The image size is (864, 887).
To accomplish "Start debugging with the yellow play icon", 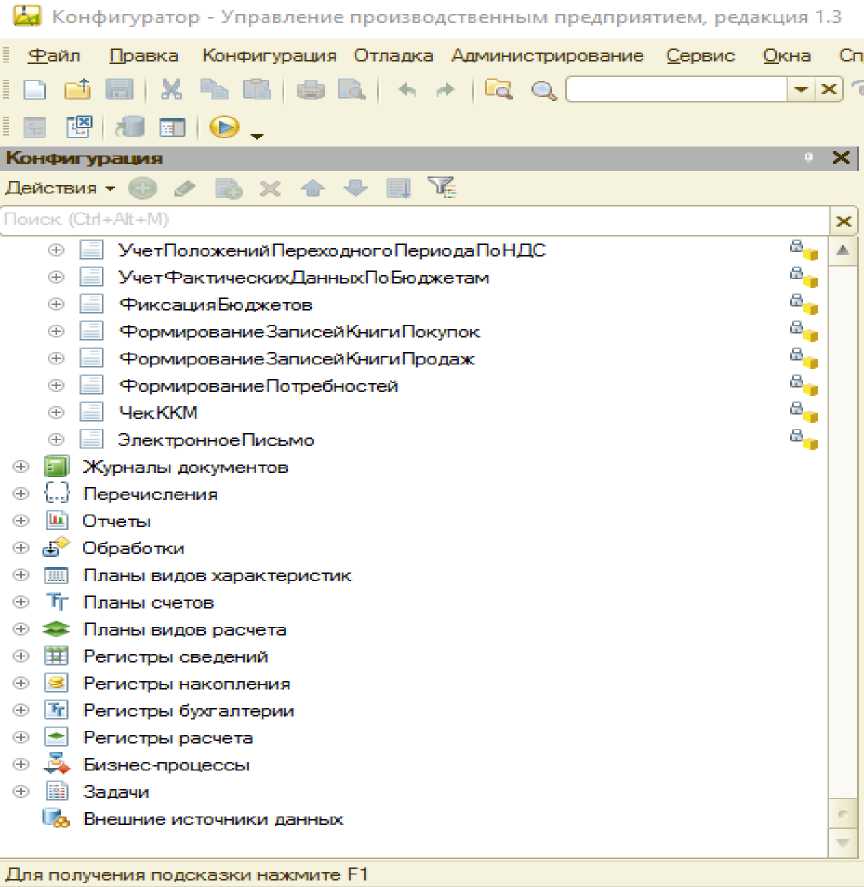I will pyautogui.click(x=224, y=127).
